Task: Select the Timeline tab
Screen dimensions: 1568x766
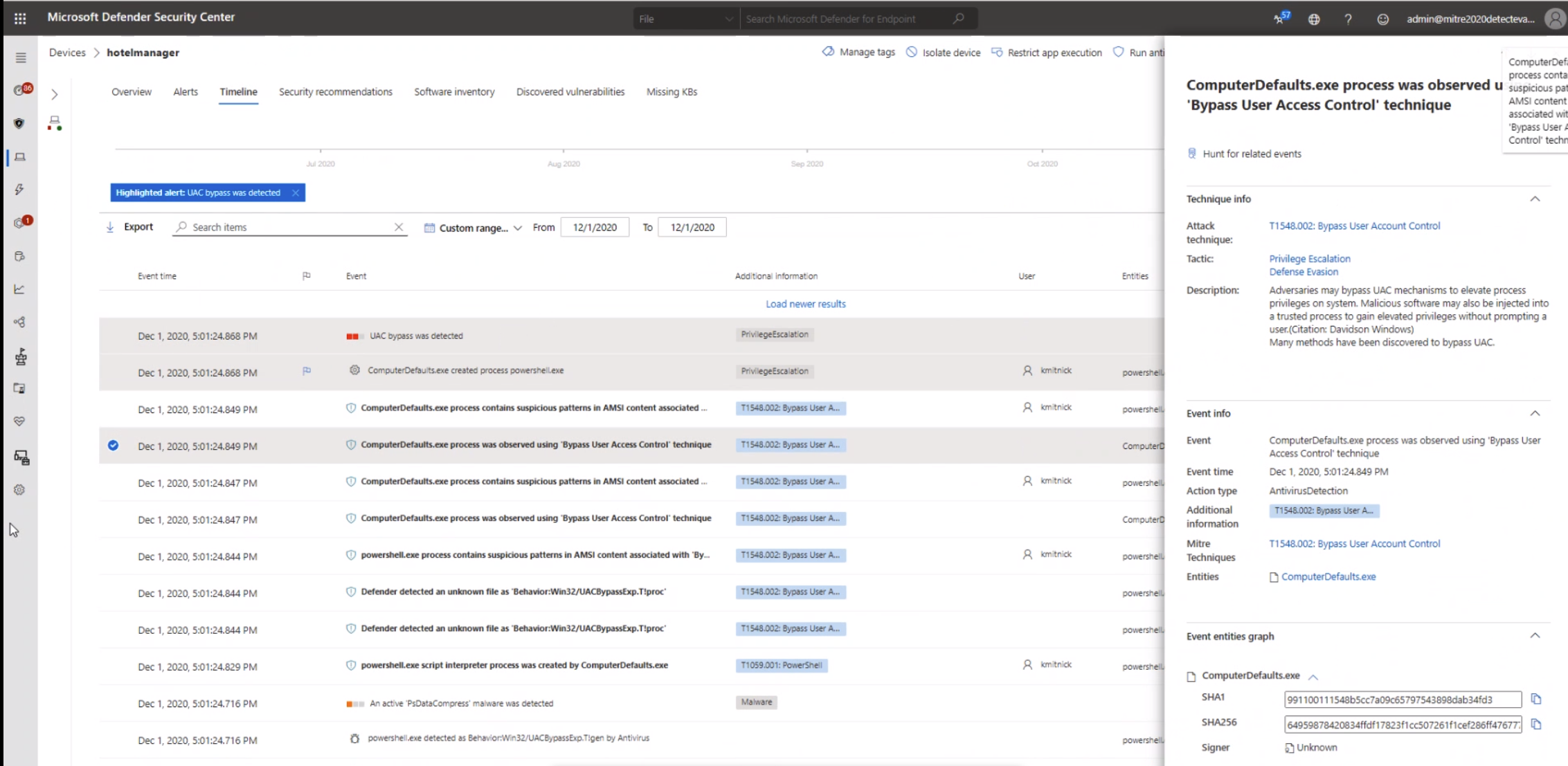Action: pos(238,91)
